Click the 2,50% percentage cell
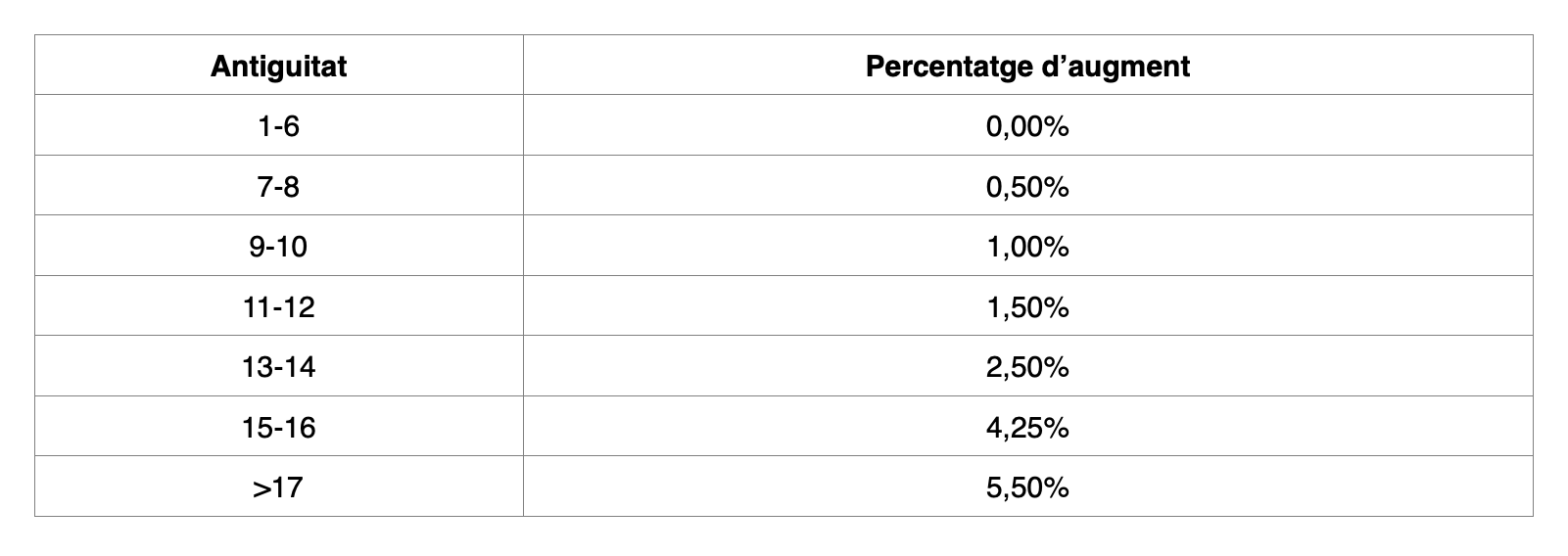 coord(1027,367)
